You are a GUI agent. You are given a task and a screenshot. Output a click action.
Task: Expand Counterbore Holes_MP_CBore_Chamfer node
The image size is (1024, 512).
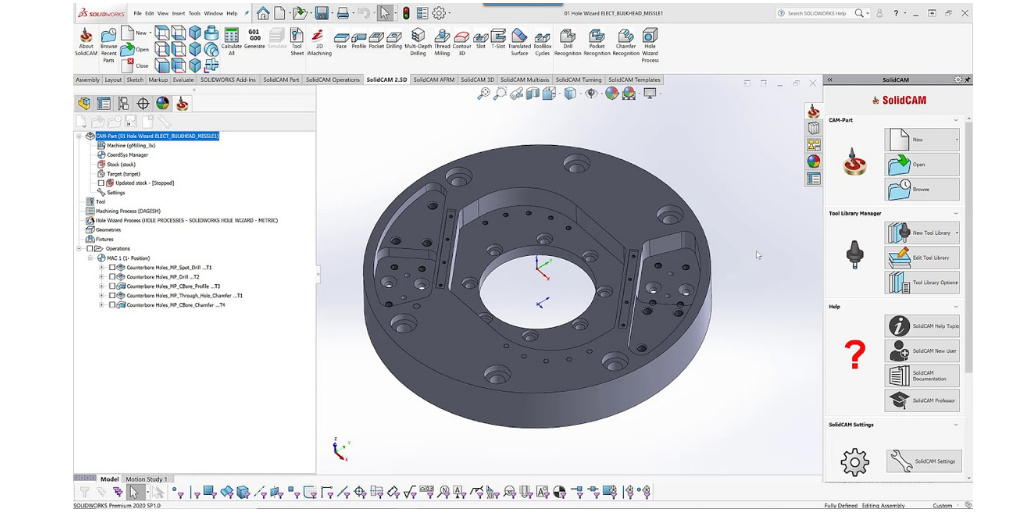(101, 305)
